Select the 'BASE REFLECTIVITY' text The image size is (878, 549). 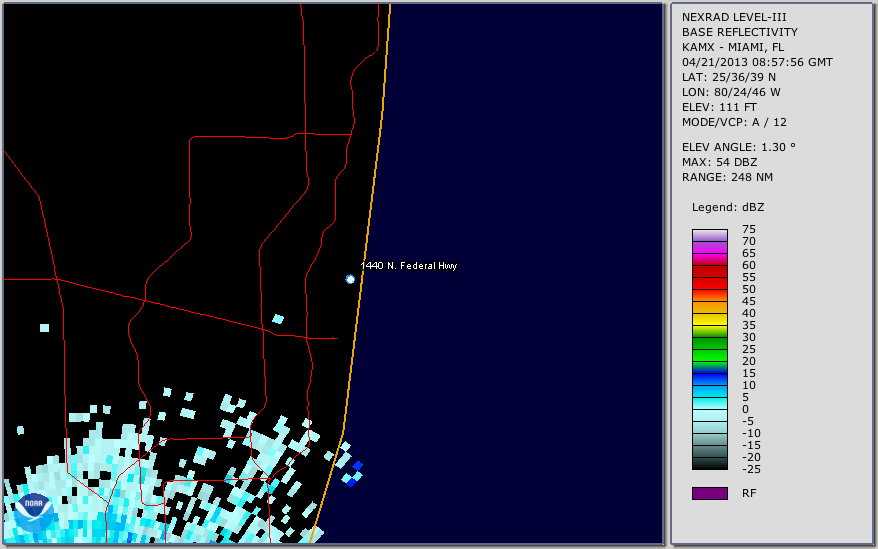tap(740, 32)
